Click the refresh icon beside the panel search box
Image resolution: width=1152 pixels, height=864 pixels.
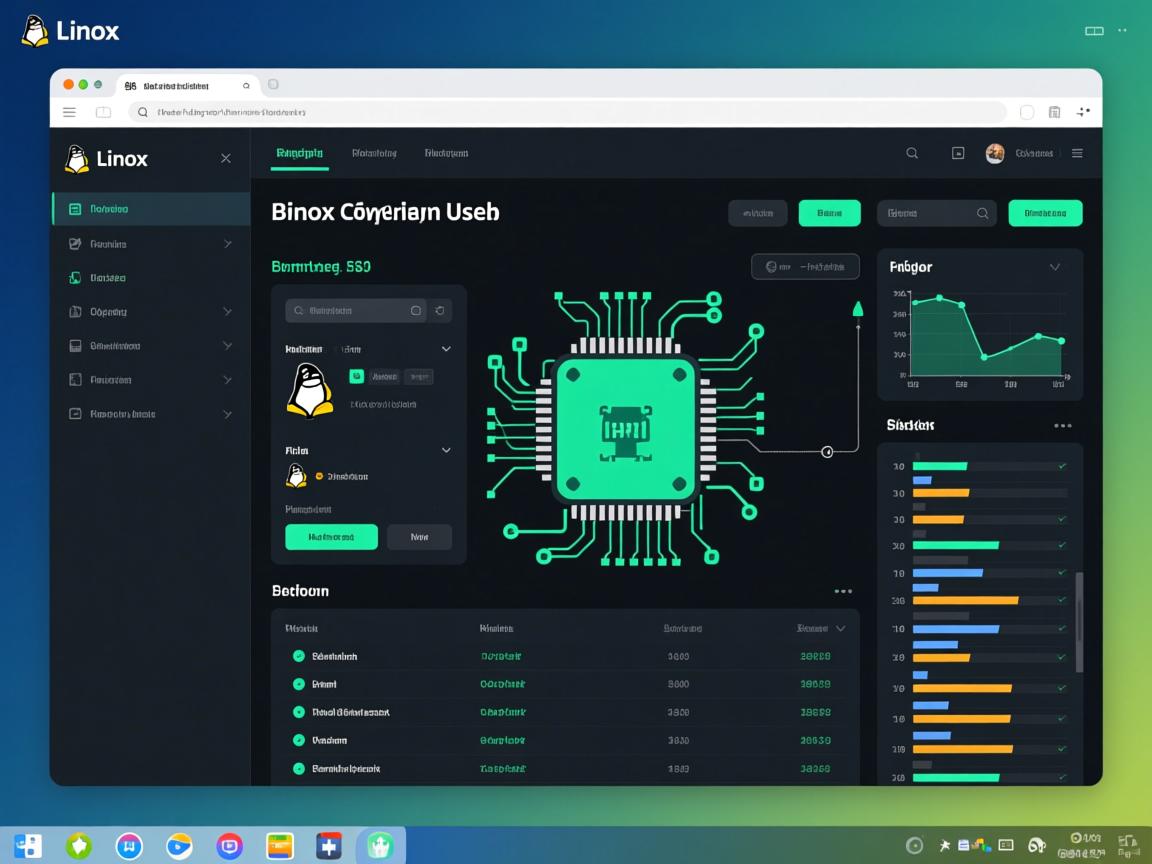point(439,310)
